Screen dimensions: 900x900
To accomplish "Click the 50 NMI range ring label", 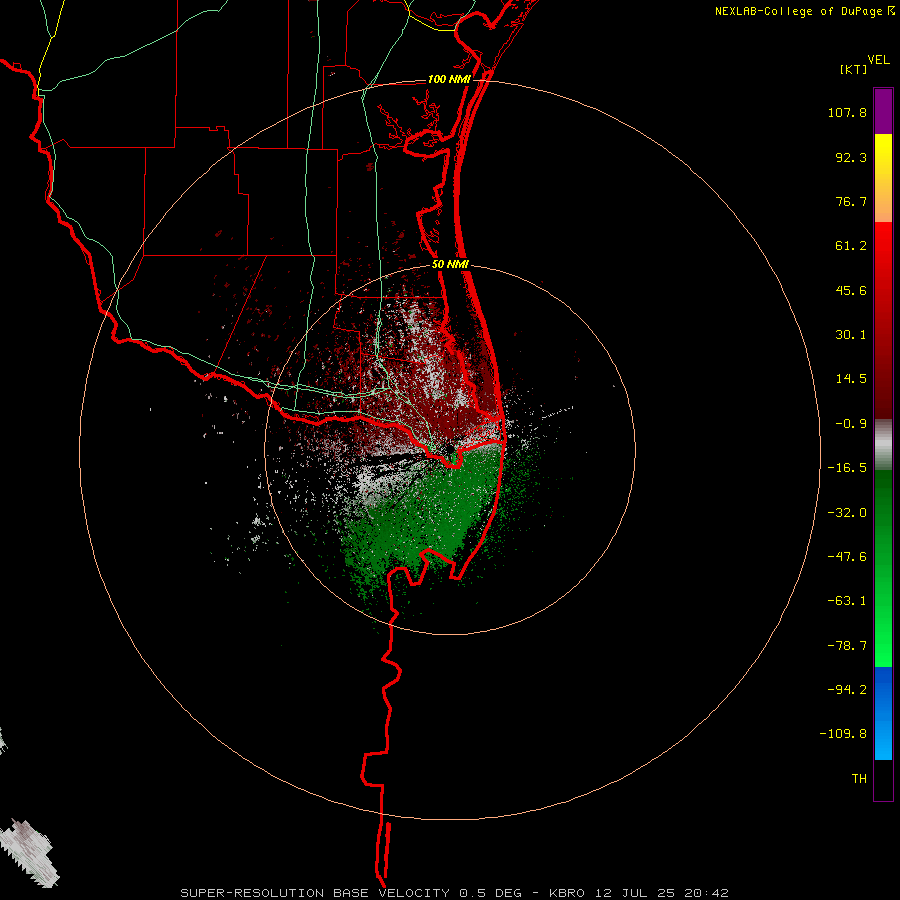I will [450, 264].
